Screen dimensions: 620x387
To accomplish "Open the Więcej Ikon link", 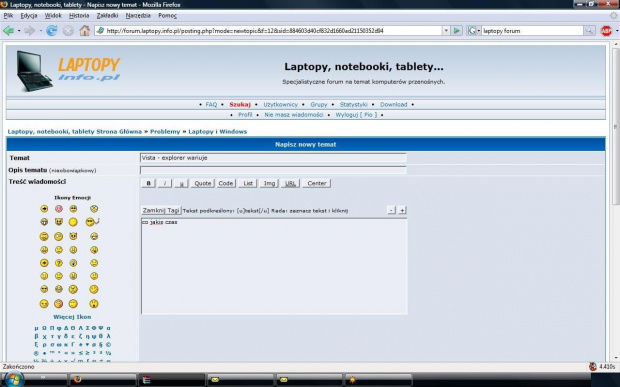I will (x=72, y=317).
